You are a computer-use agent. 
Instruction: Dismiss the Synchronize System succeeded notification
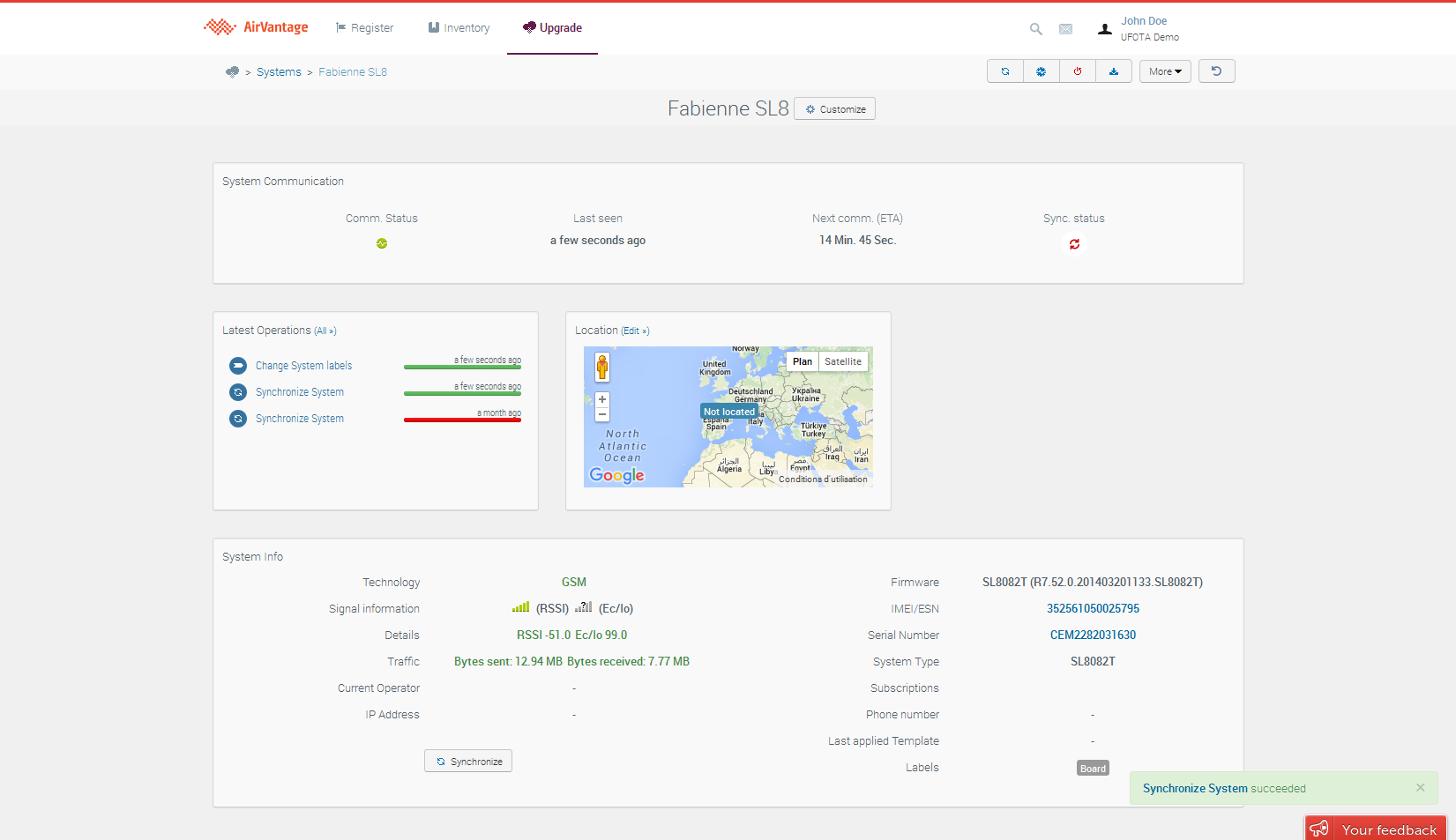point(1420,788)
